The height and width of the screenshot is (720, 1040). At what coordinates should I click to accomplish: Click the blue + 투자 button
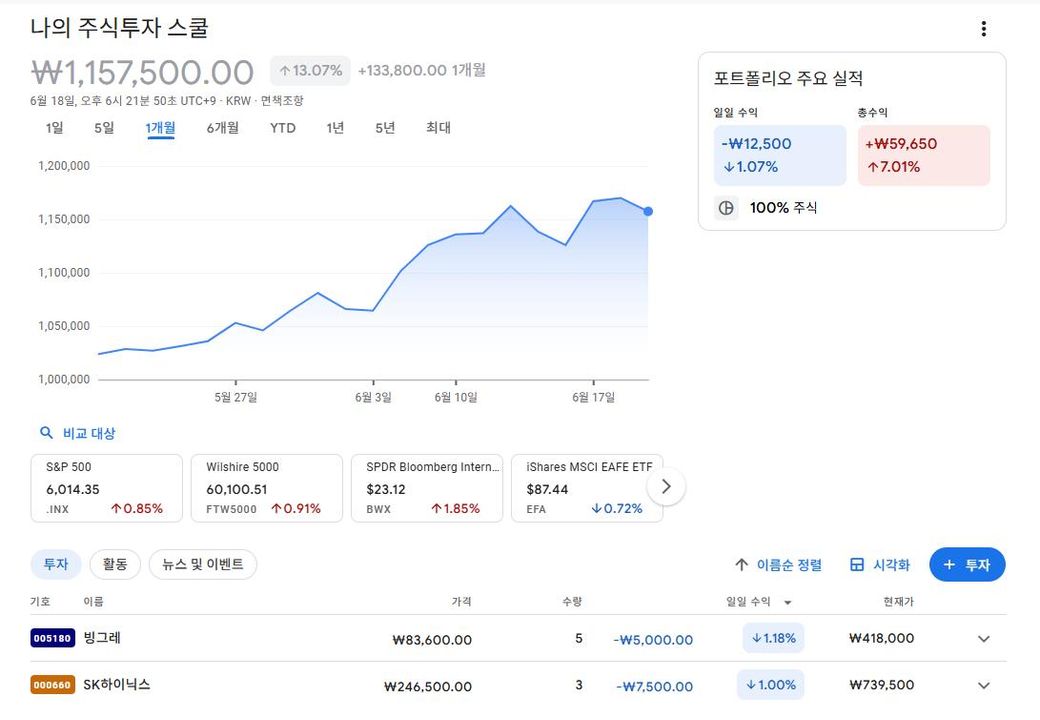coord(966,565)
